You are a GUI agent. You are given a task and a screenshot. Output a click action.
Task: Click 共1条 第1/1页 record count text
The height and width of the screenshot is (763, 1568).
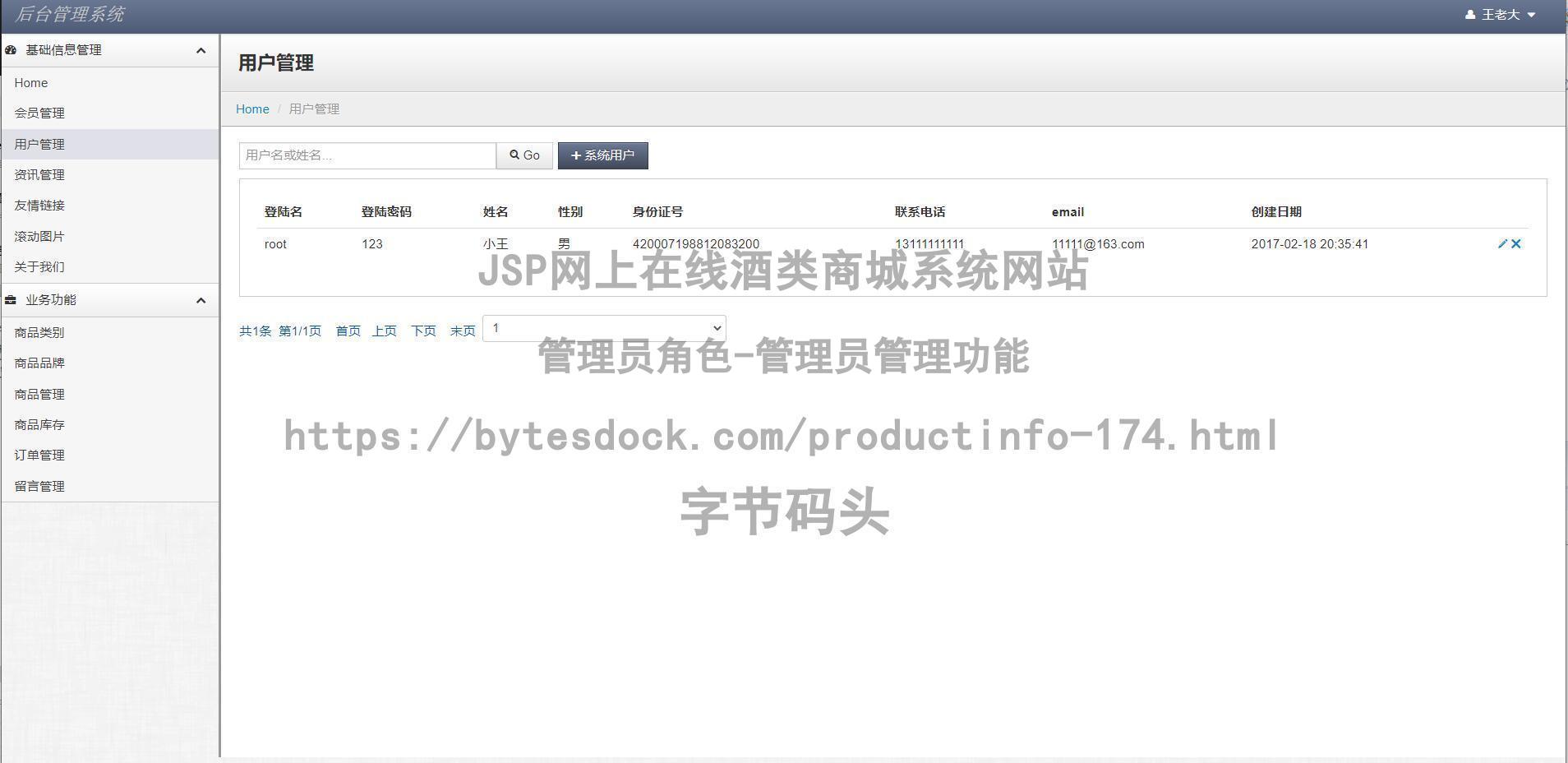point(280,331)
